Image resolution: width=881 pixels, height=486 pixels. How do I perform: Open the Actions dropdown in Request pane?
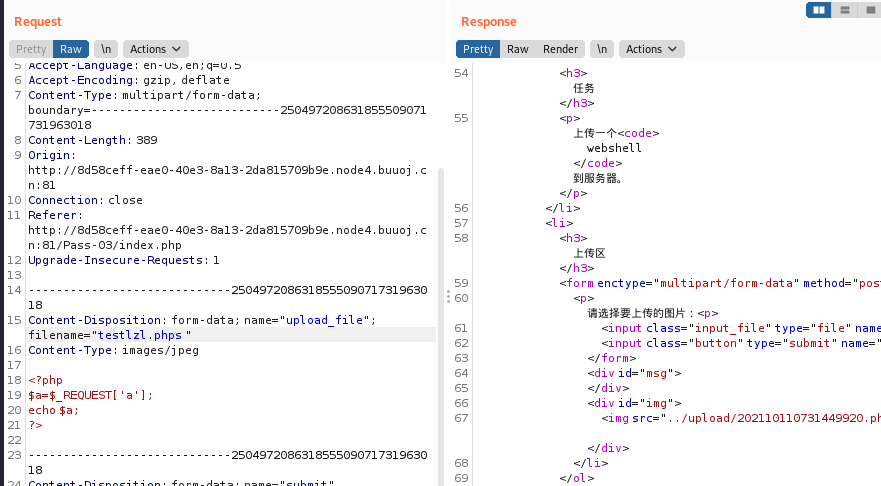[x=156, y=49]
